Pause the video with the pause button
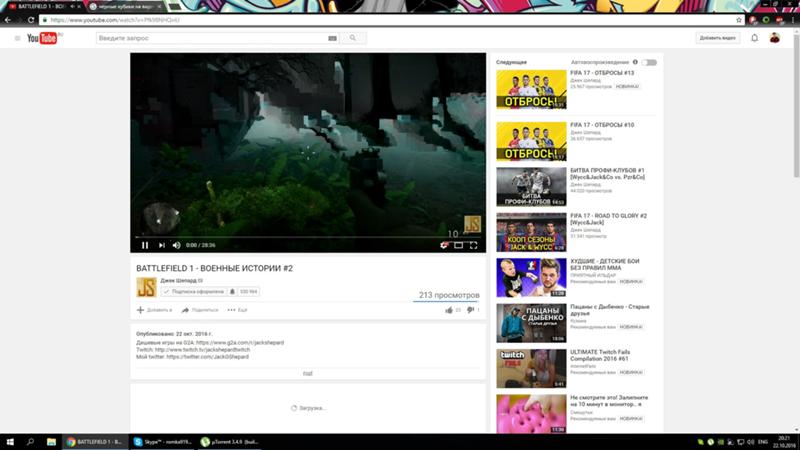The width and height of the screenshot is (800, 450). click(145, 245)
